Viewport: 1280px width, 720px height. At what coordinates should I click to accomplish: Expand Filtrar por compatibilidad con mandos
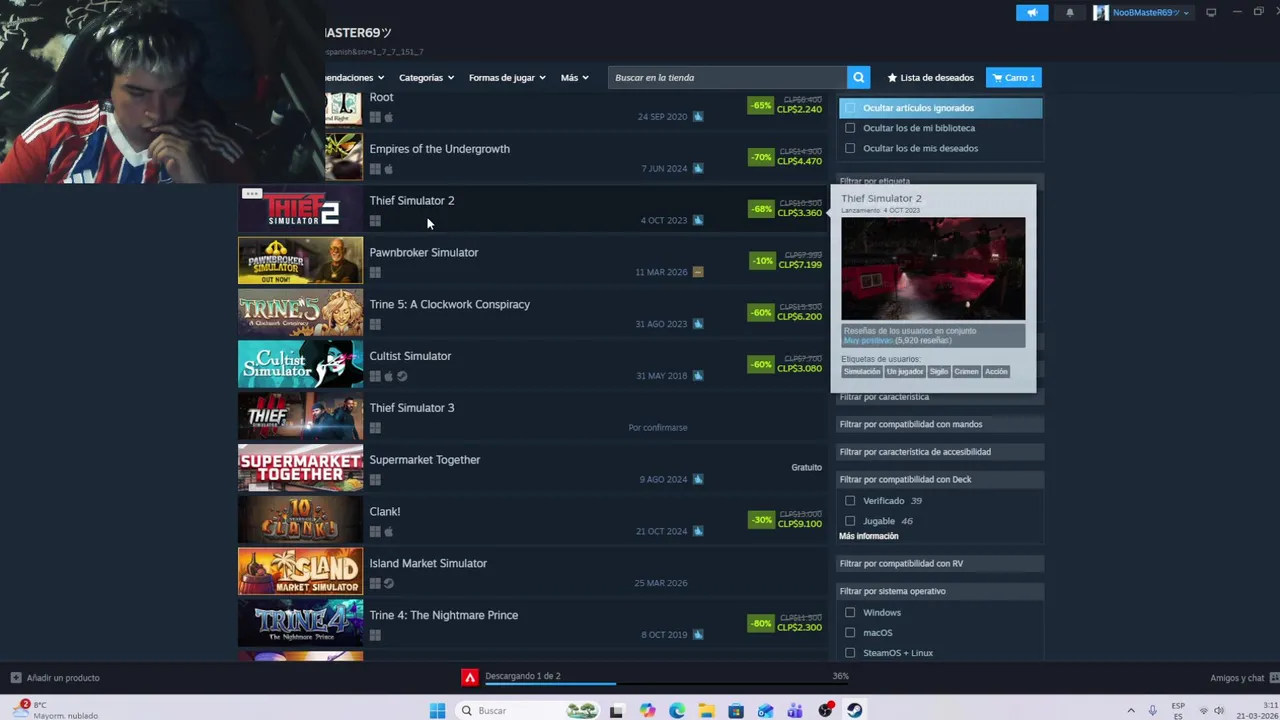(940, 424)
